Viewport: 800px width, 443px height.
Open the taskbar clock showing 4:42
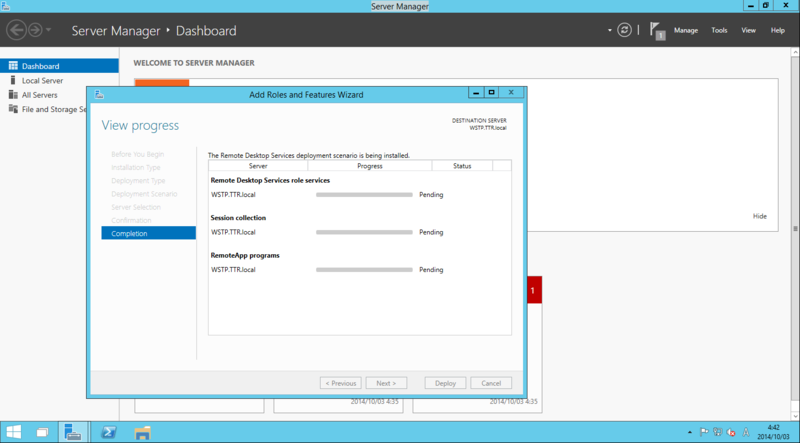pyautogui.click(x=773, y=432)
